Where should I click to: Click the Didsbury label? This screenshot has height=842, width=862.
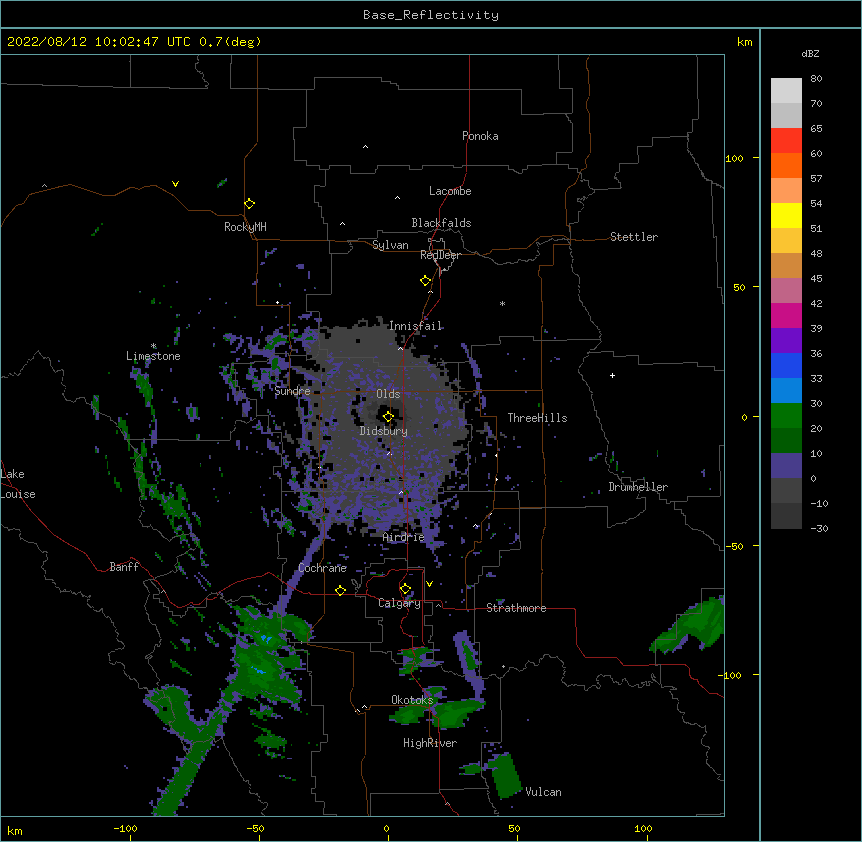[384, 431]
